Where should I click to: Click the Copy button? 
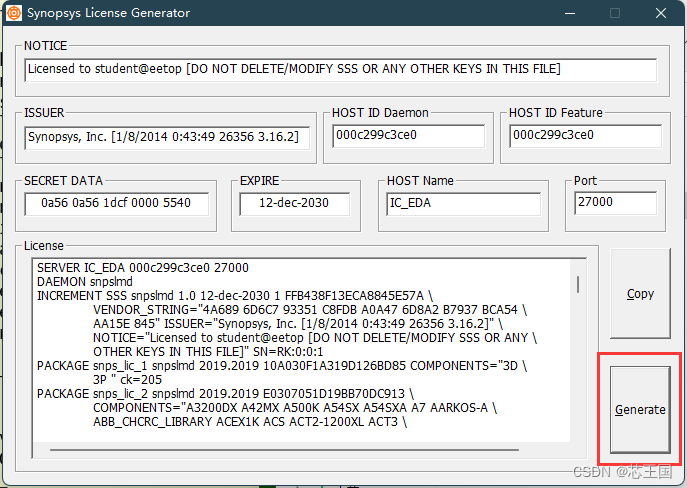point(640,294)
